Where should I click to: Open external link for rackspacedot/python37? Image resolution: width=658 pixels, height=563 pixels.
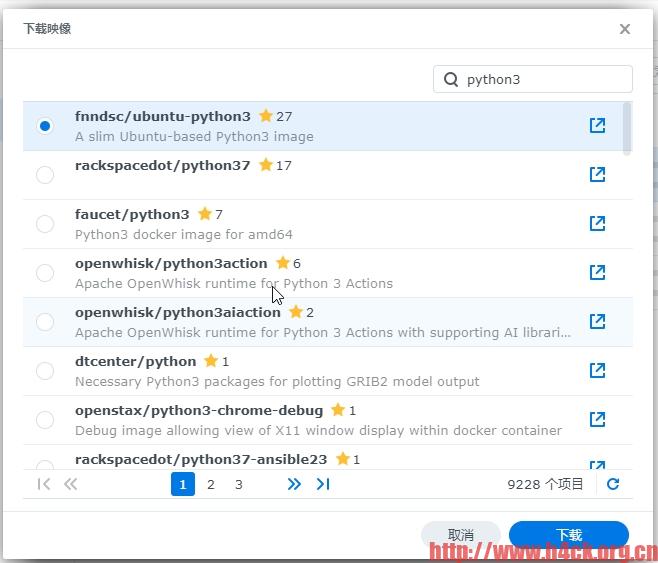(x=597, y=174)
